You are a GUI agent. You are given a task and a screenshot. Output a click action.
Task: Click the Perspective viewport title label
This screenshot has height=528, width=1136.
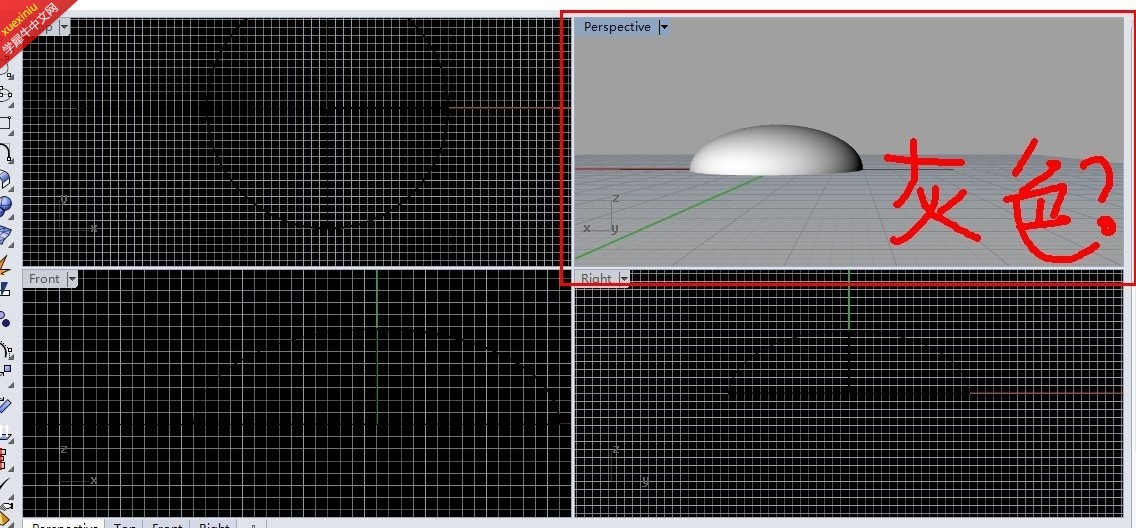pyautogui.click(x=617, y=27)
